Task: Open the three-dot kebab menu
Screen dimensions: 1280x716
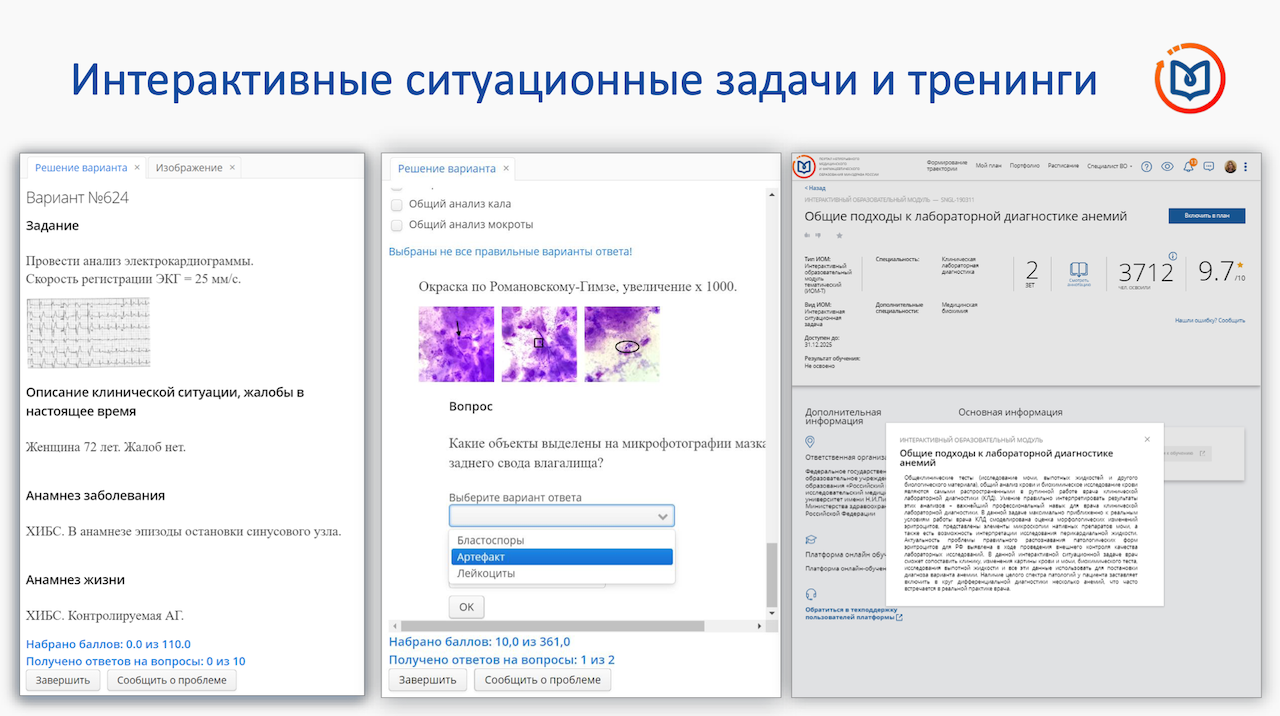Action: 1245,166
